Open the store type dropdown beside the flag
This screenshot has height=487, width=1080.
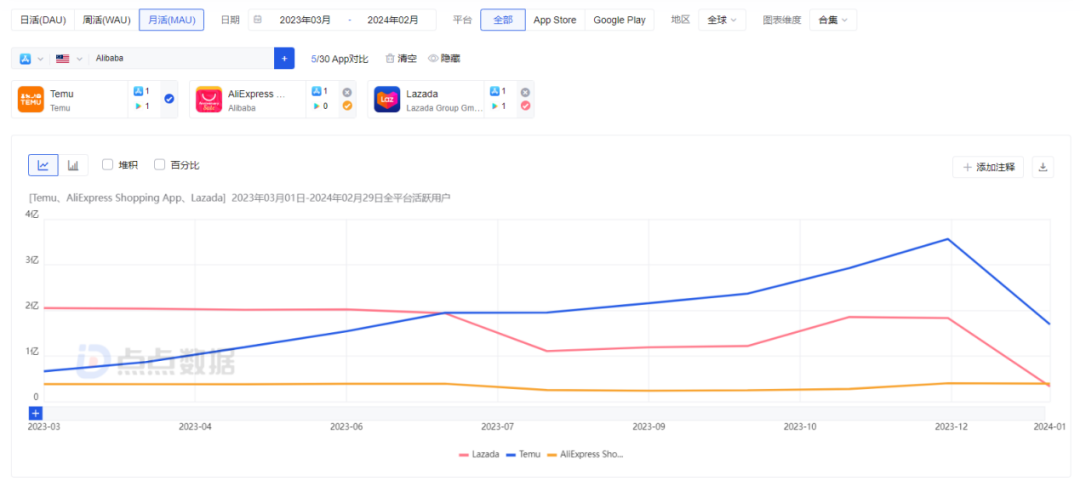click(30, 59)
